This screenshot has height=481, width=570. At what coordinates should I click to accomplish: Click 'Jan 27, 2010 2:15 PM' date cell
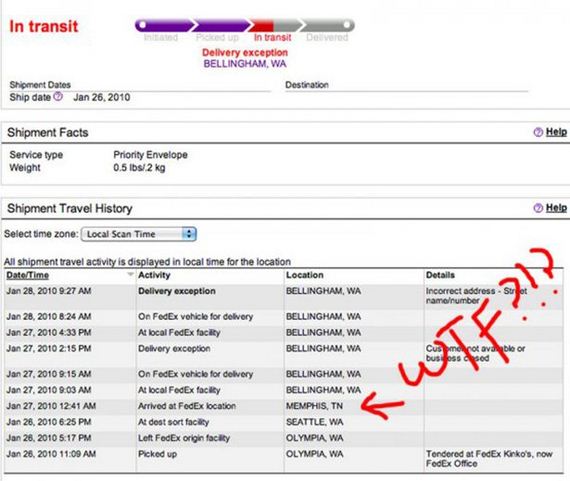pyautogui.click(x=49, y=348)
